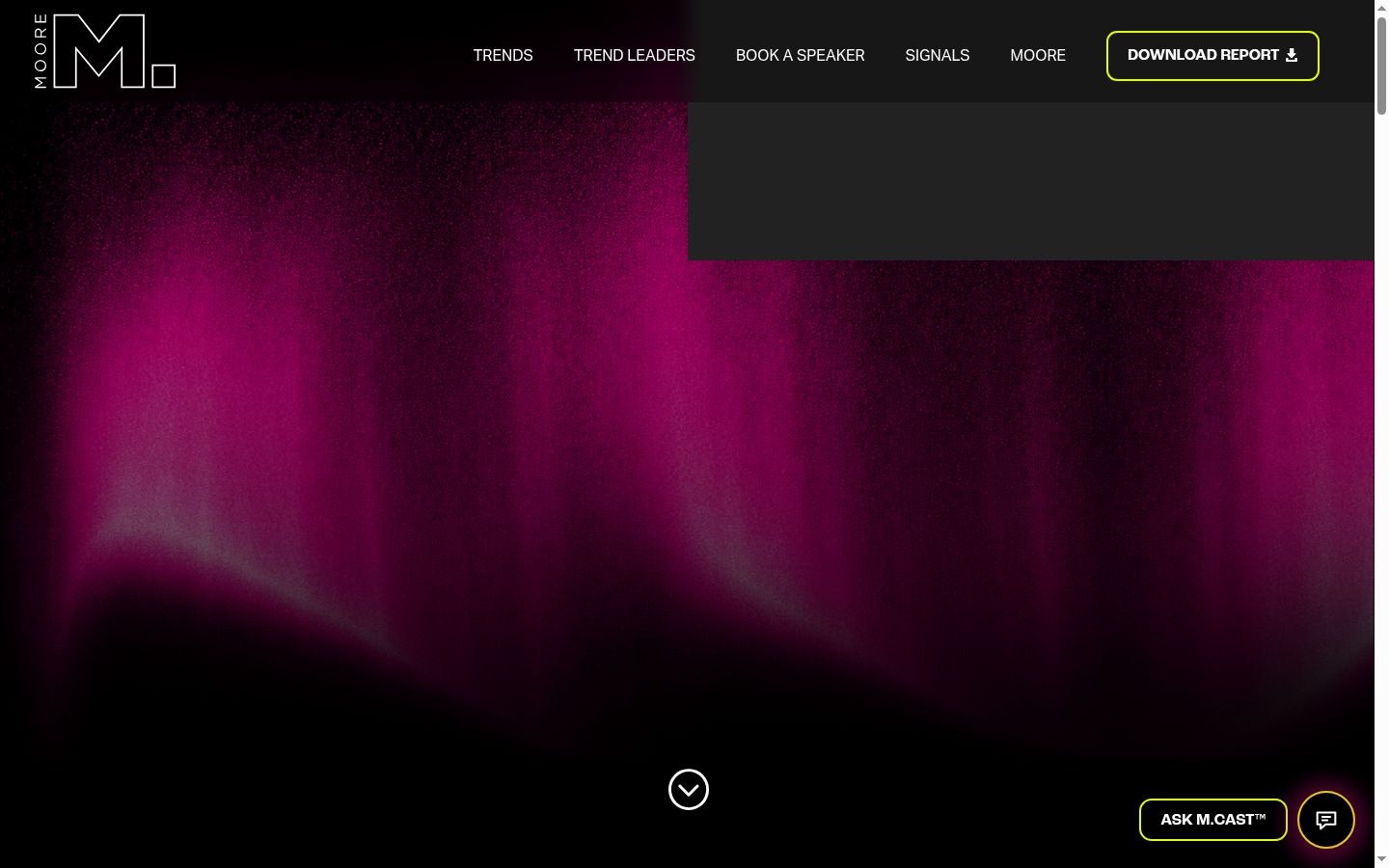
Task: Open the Trends menu item
Action: 503,56
